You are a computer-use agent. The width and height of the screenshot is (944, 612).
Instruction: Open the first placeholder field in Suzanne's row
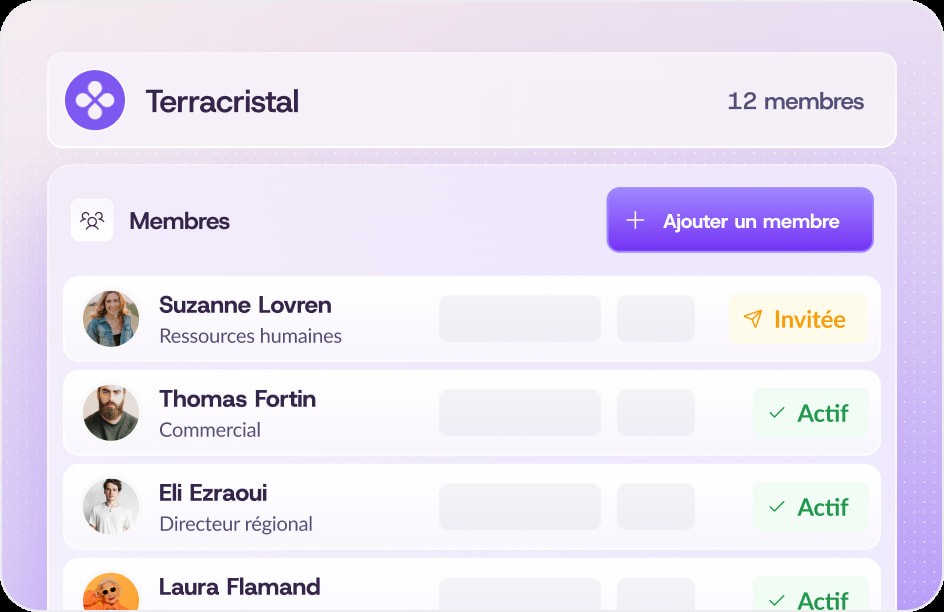pos(519,318)
